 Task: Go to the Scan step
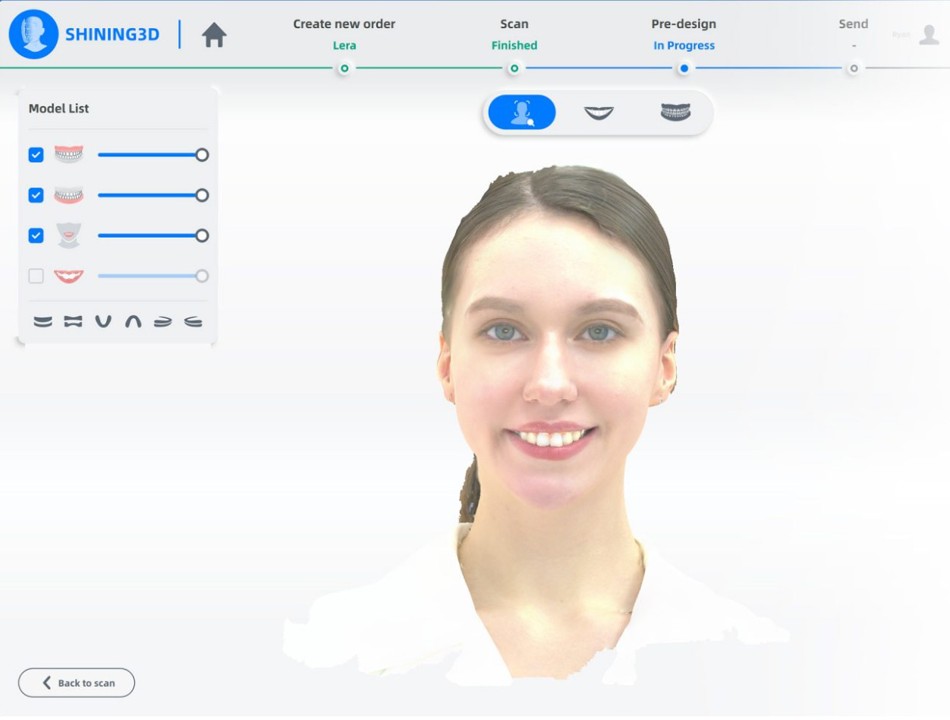(x=514, y=68)
